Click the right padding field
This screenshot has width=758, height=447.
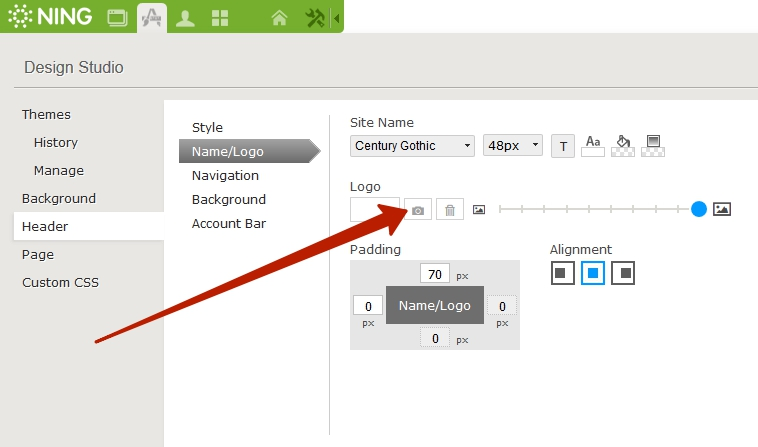502,305
